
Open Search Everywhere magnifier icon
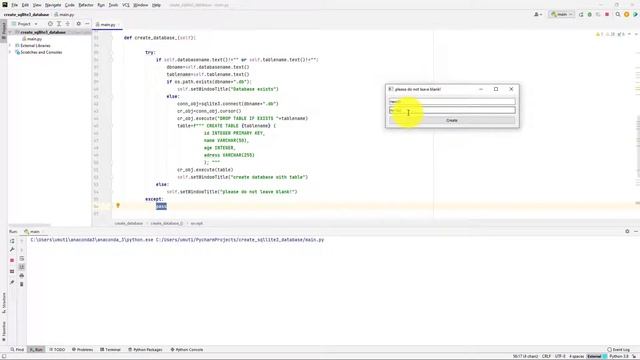(618, 14)
